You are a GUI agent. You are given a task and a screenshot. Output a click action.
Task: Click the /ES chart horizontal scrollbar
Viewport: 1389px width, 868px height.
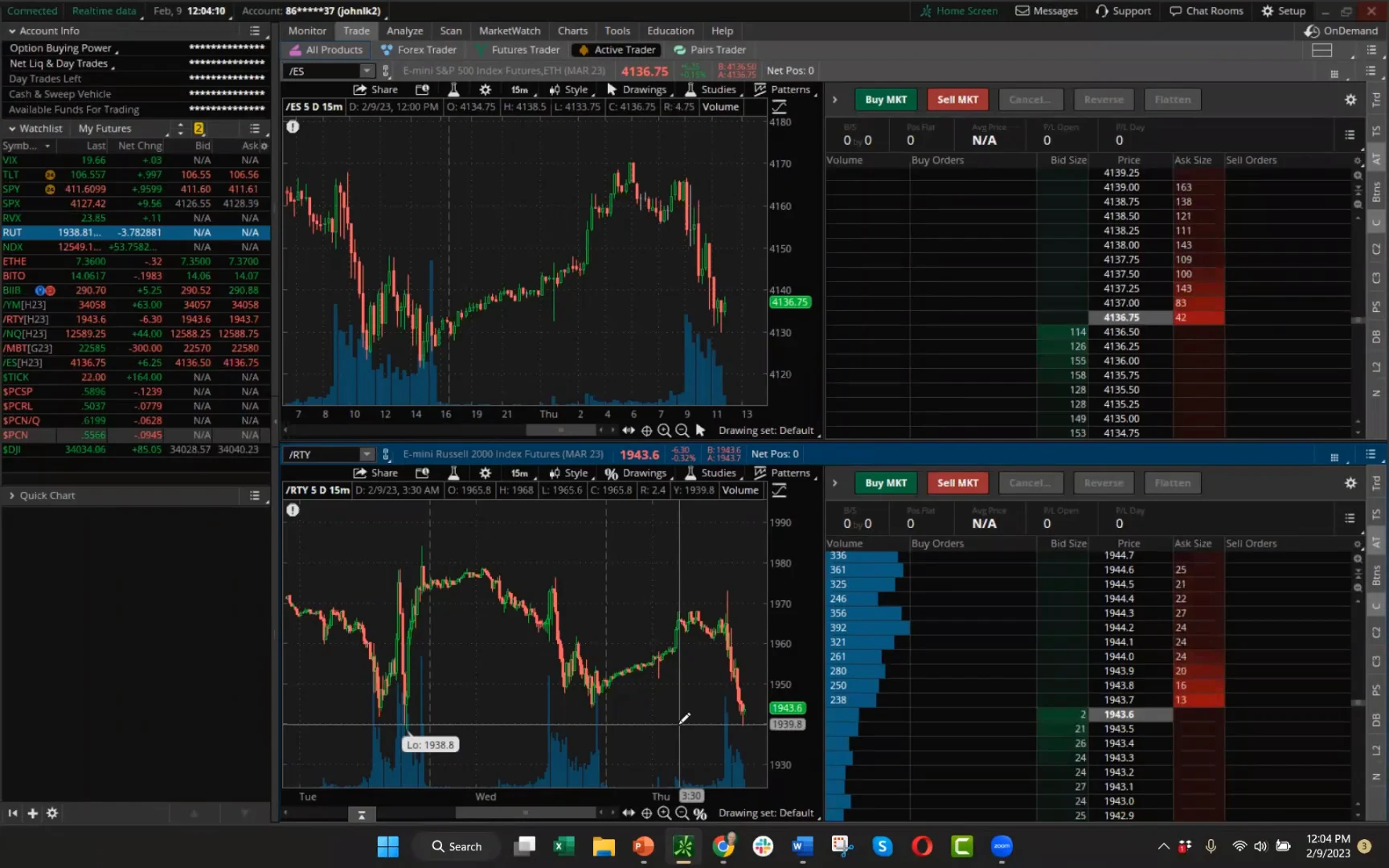pos(560,430)
